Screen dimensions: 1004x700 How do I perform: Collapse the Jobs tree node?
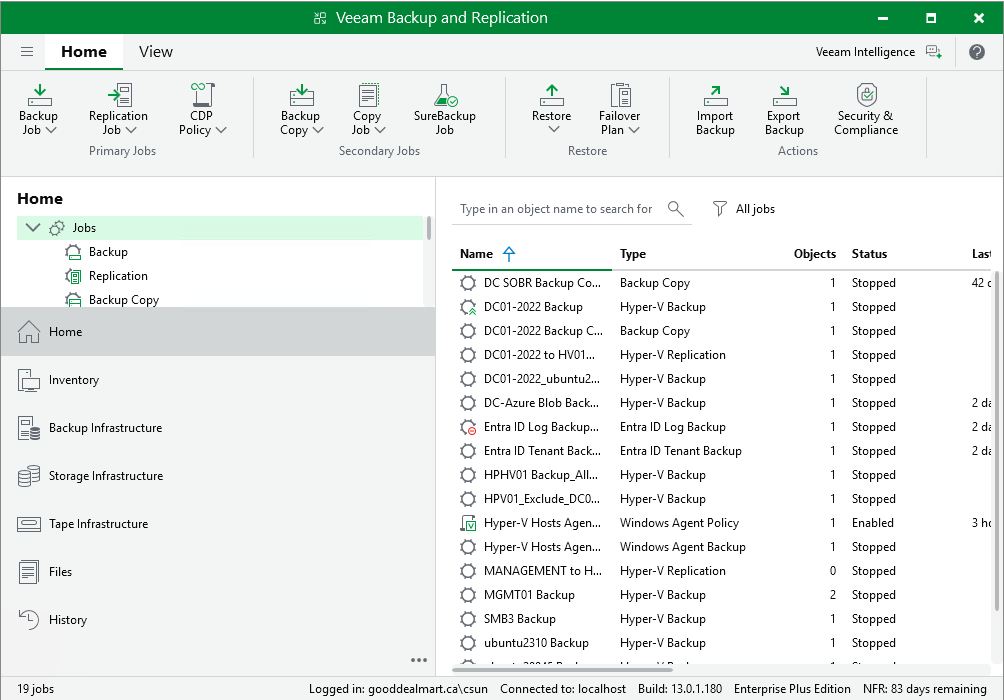point(33,228)
